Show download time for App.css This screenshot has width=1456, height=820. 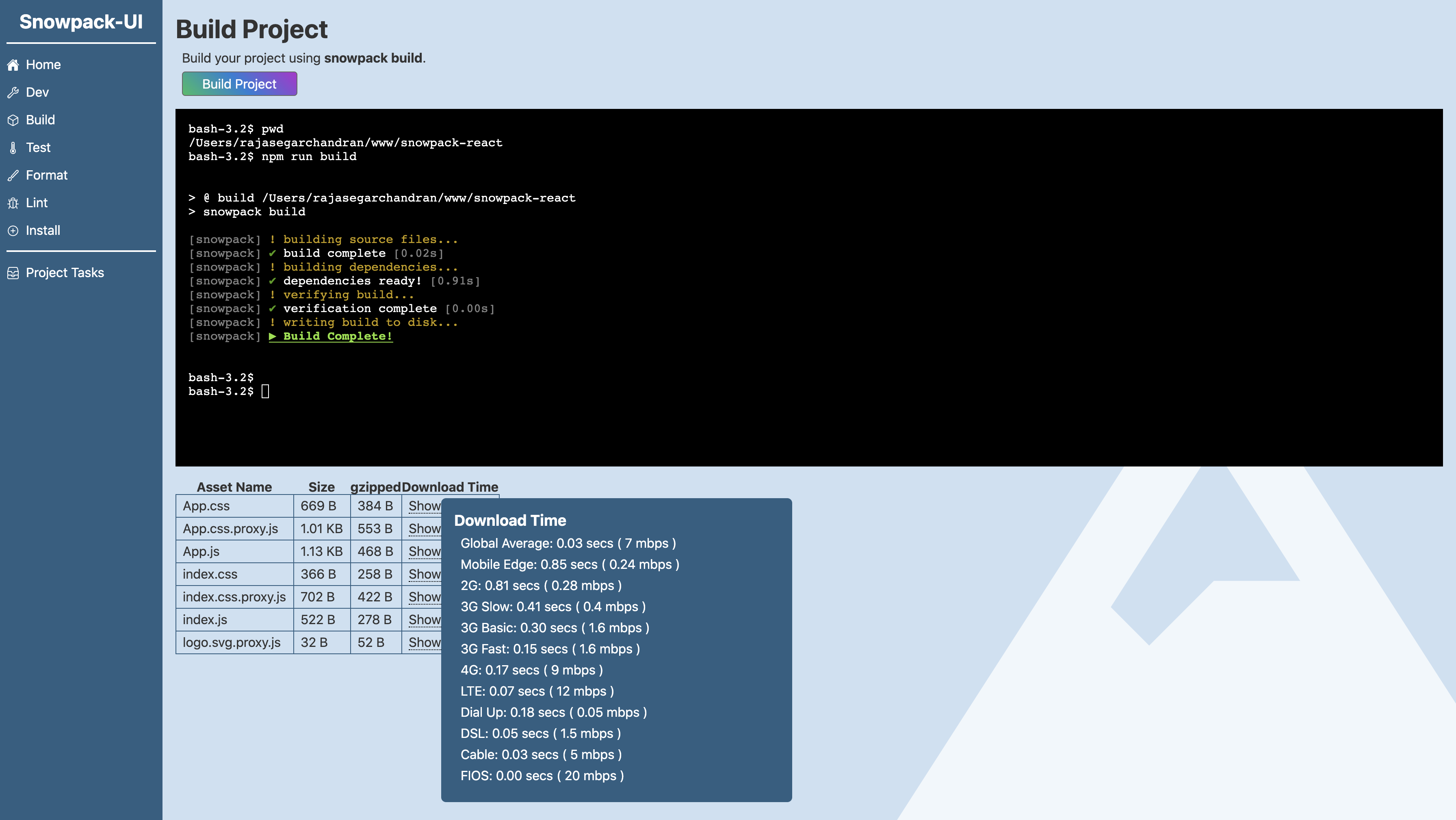click(424, 506)
